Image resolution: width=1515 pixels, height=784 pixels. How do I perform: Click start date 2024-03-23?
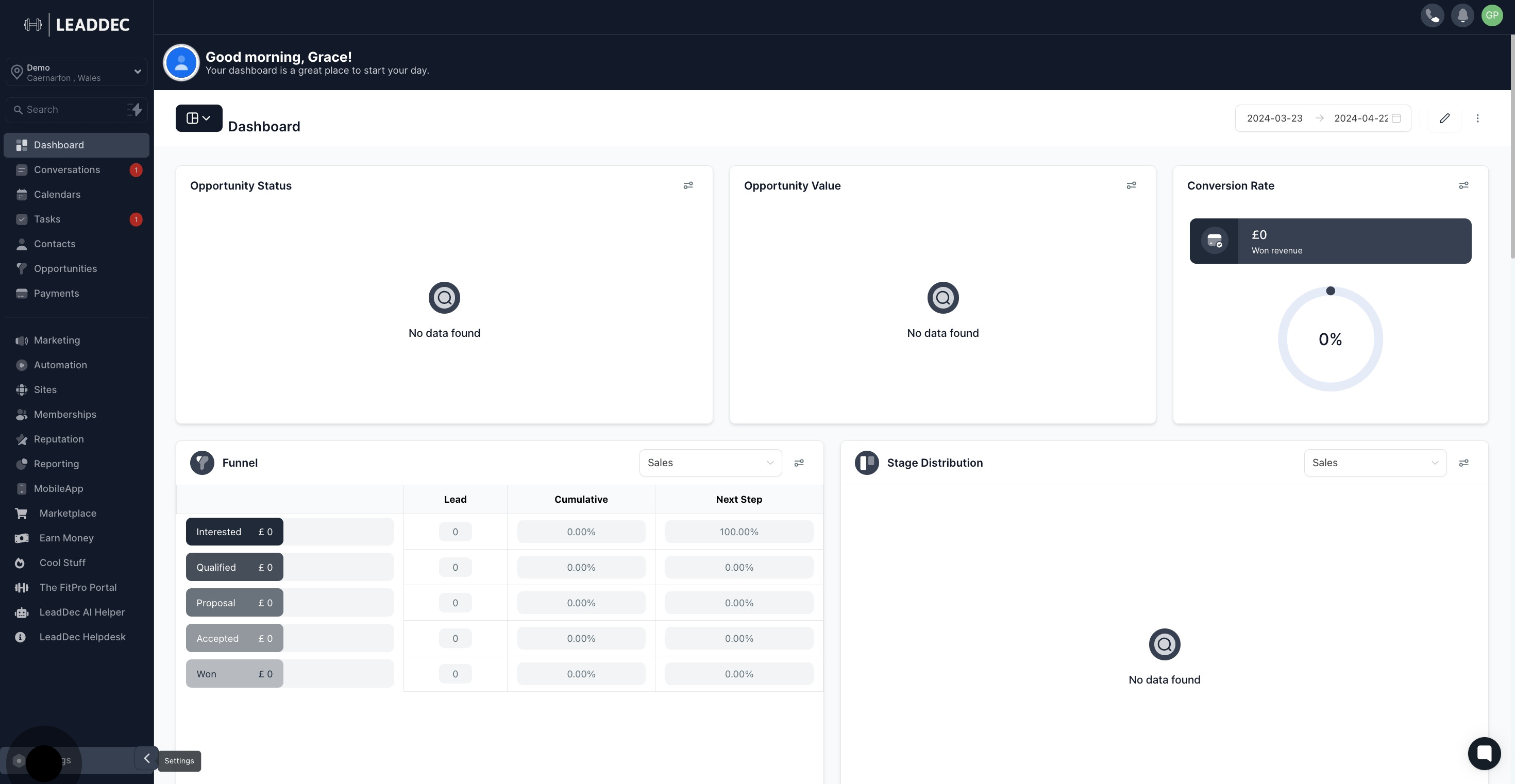pyautogui.click(x=1274, y=118)
